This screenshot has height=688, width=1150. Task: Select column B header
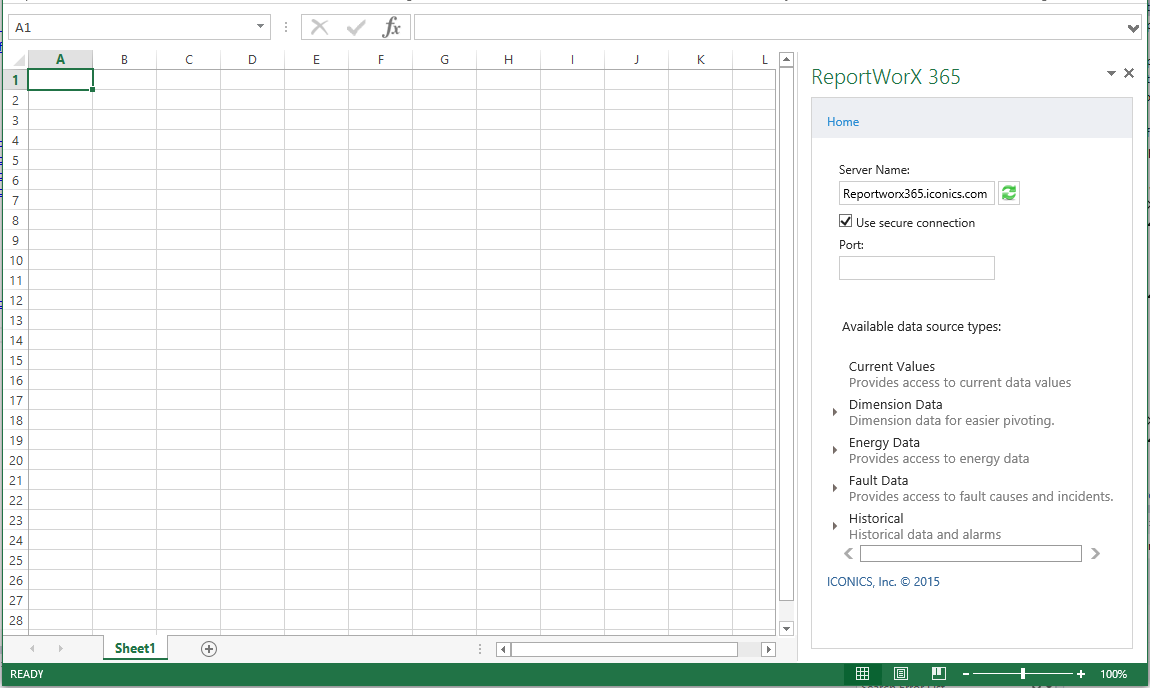[125, 59]
